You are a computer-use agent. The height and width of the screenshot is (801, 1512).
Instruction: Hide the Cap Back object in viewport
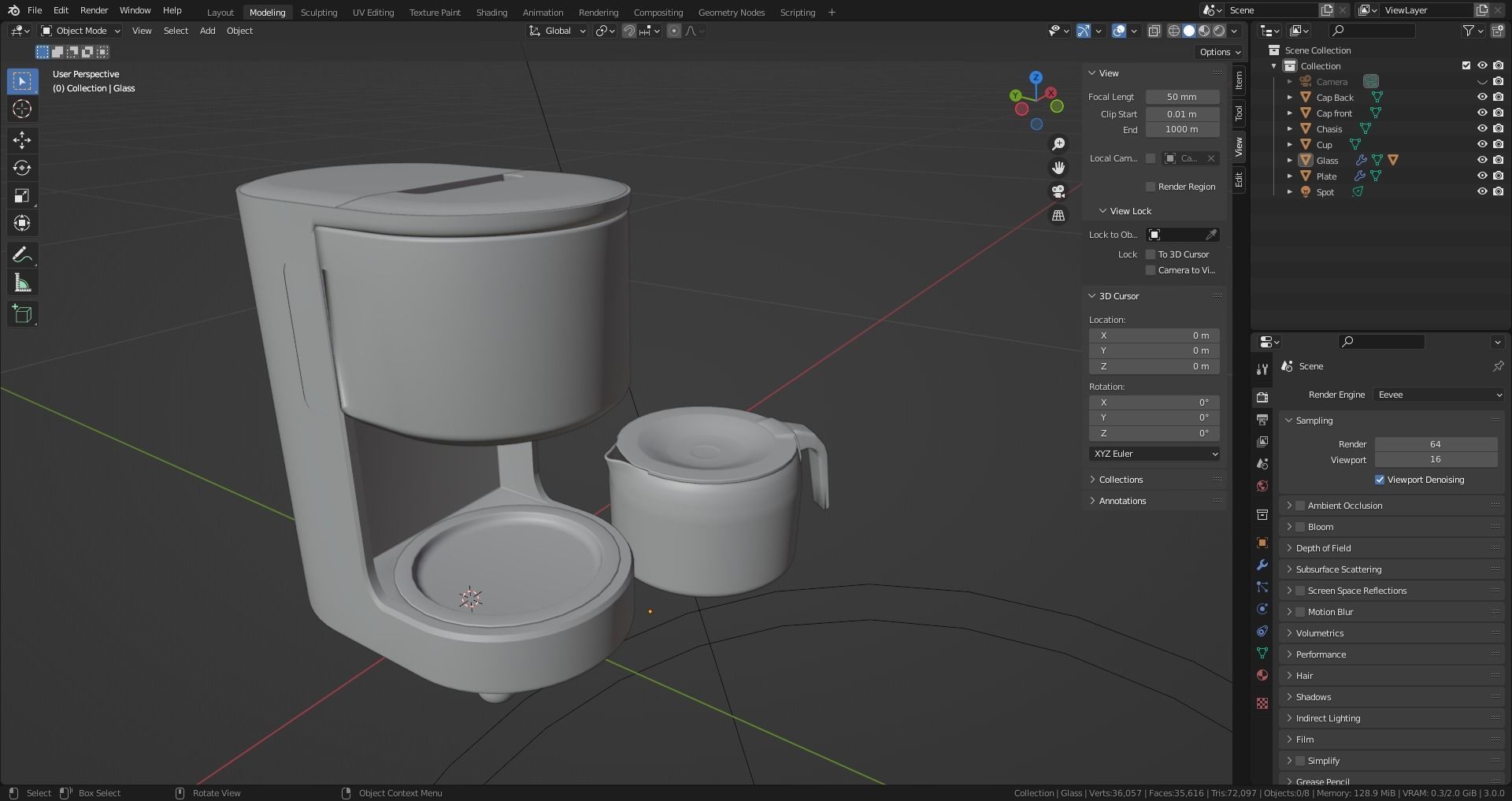click(1482, 97)
